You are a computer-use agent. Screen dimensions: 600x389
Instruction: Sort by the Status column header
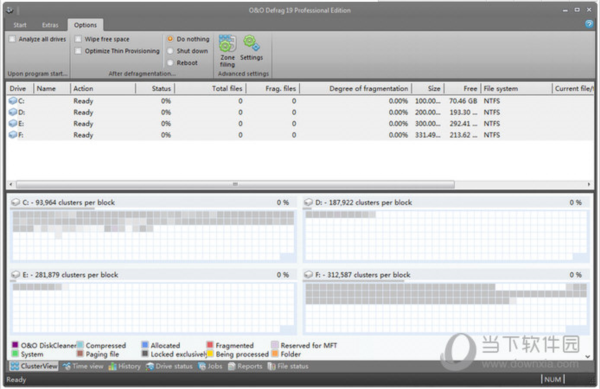pyautogui.click(x=155, y=88)
